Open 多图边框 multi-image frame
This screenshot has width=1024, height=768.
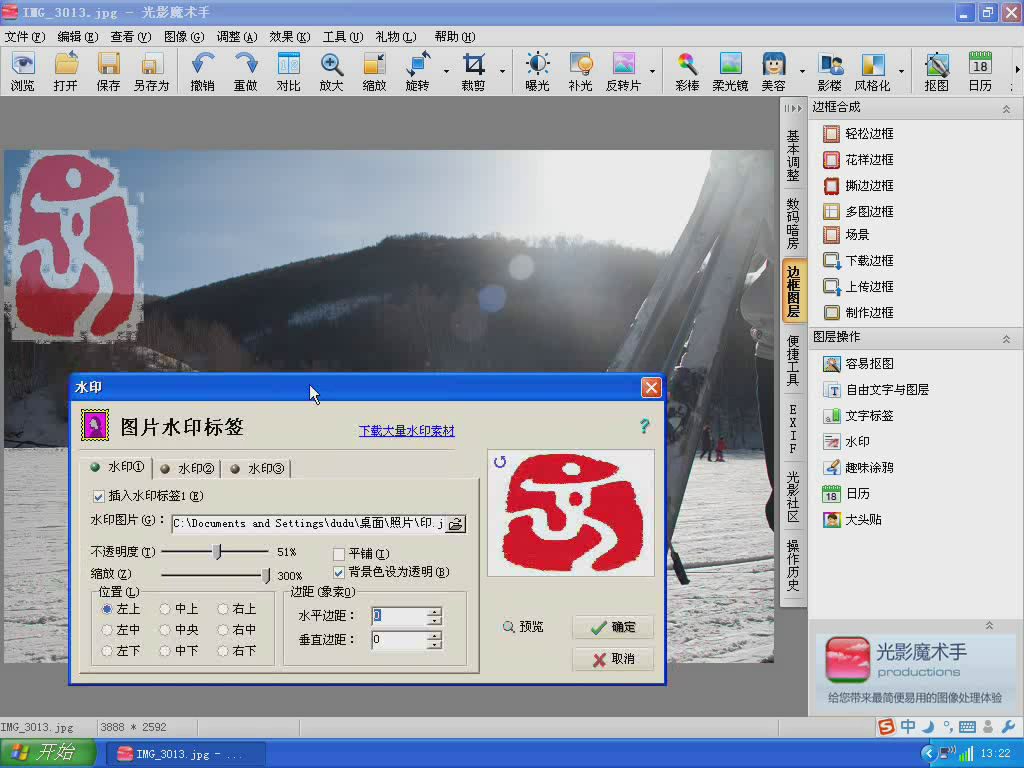pos(858,212)
